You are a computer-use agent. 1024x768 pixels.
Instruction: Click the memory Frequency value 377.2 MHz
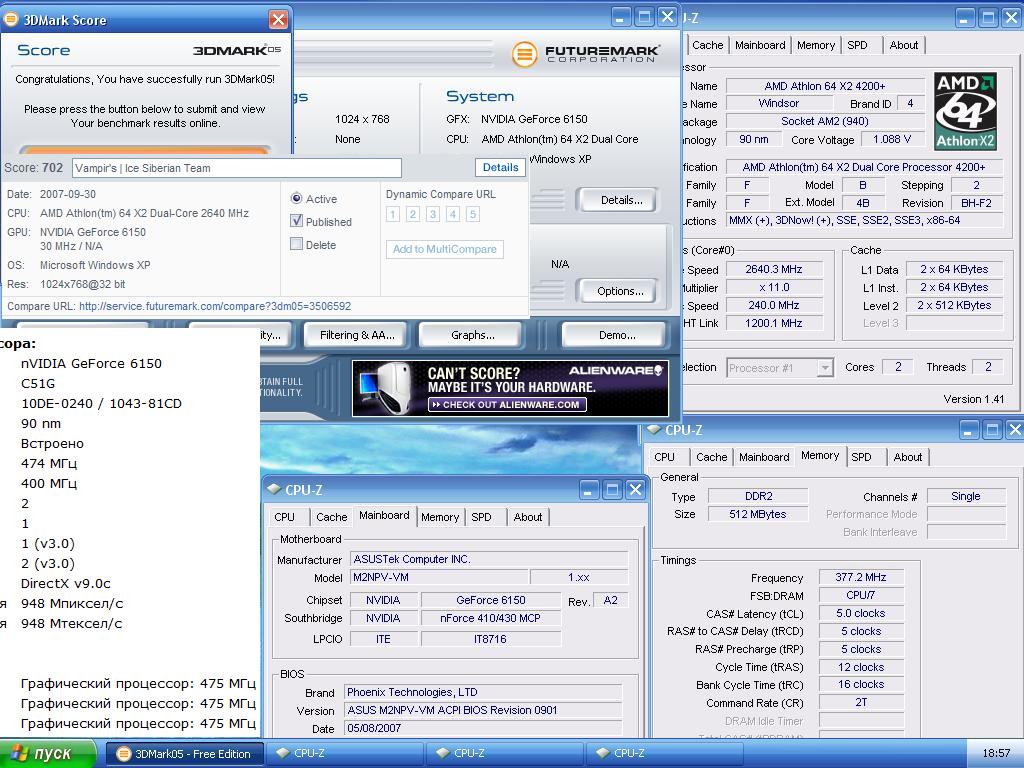(861, 577)
